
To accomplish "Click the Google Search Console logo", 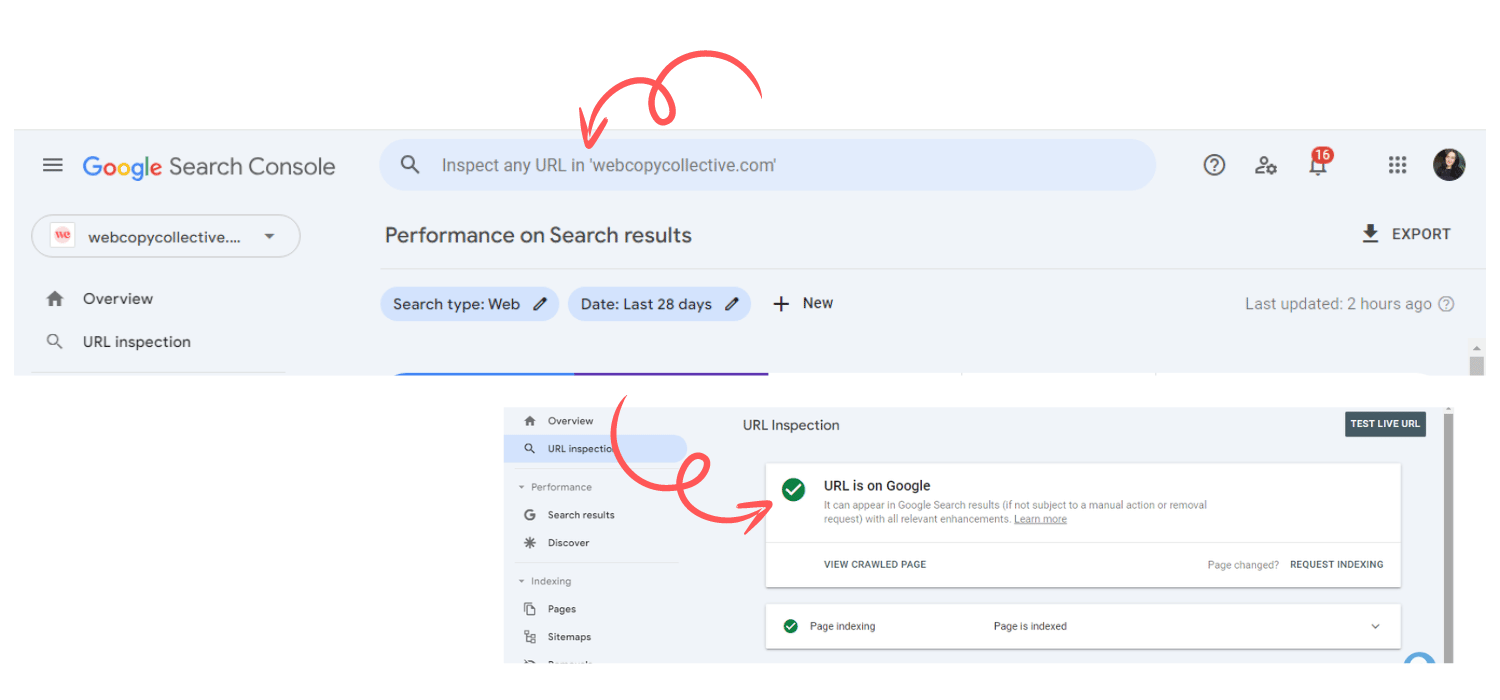I will coord(209,167).
